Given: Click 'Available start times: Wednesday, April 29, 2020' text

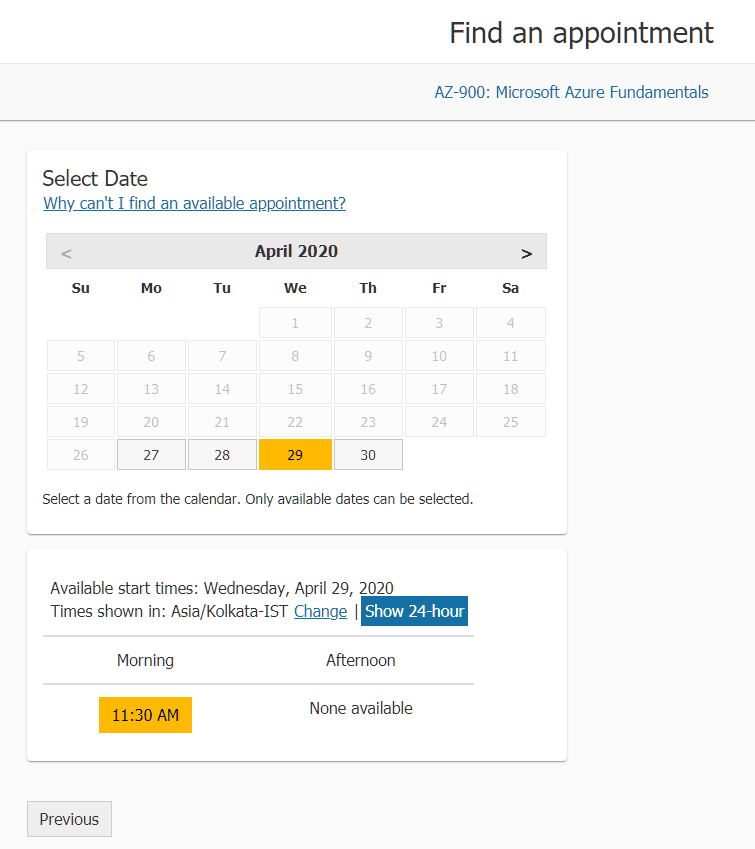Looking at the screenshot, I should click(222, 588).
